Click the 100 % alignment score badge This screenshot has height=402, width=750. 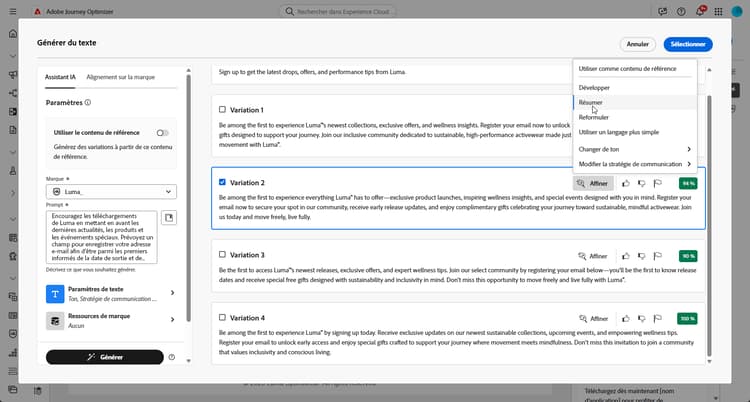click(687, 318)
